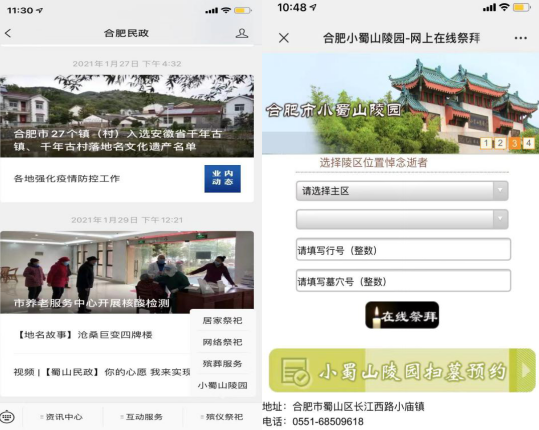Open the profile person icon
This screenshot has width=539, height=430.
coord(242,33)
